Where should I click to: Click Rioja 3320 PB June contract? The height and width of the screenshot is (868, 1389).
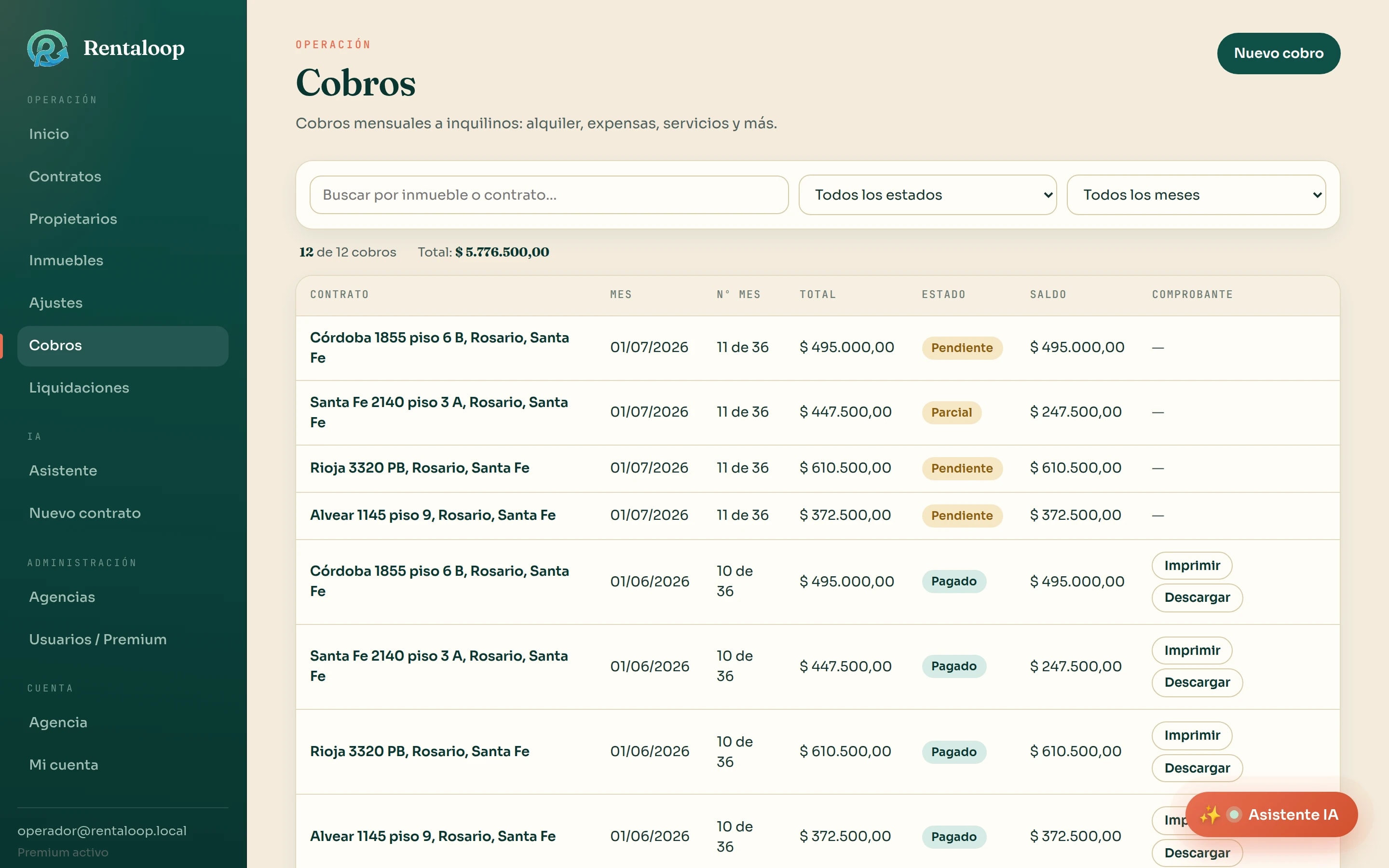point(420,751)
